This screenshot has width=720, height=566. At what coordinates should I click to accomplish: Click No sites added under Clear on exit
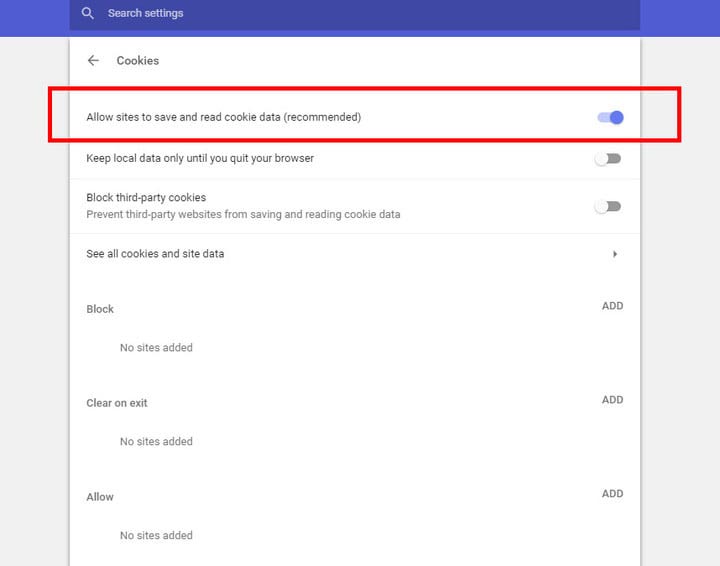point(156,442)
